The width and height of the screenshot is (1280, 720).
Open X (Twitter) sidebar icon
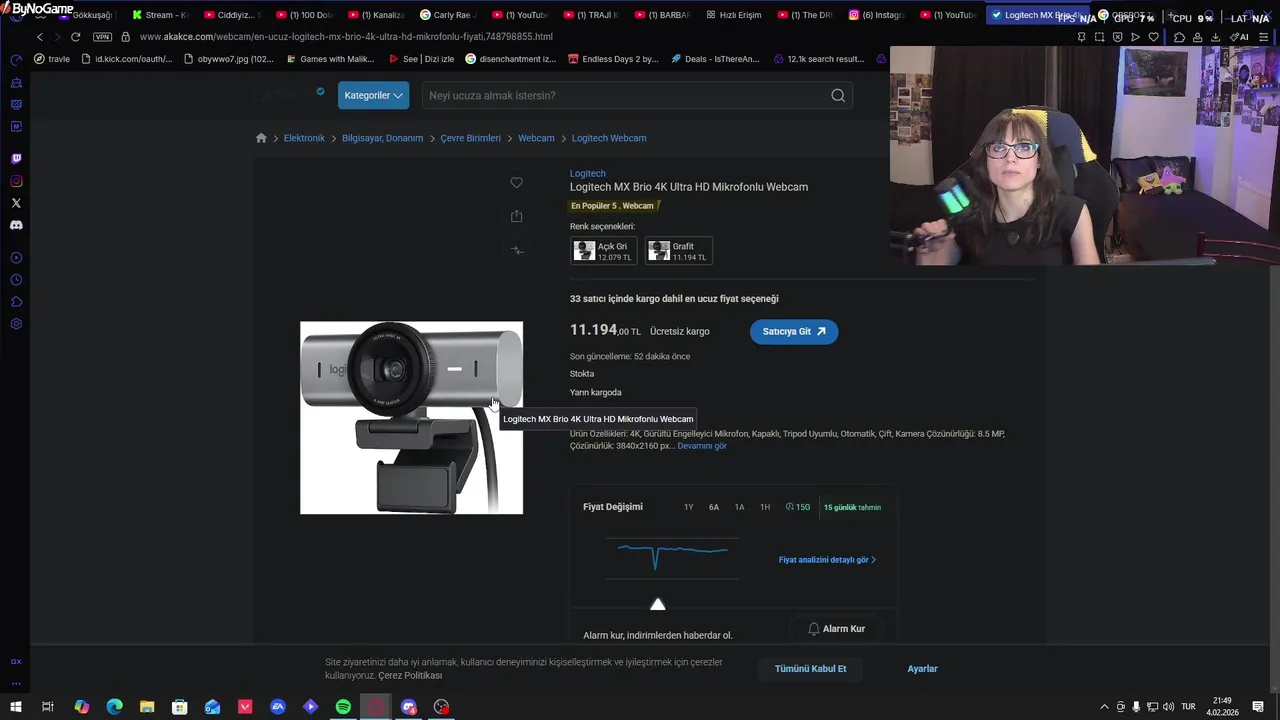(x=16, y=203)
